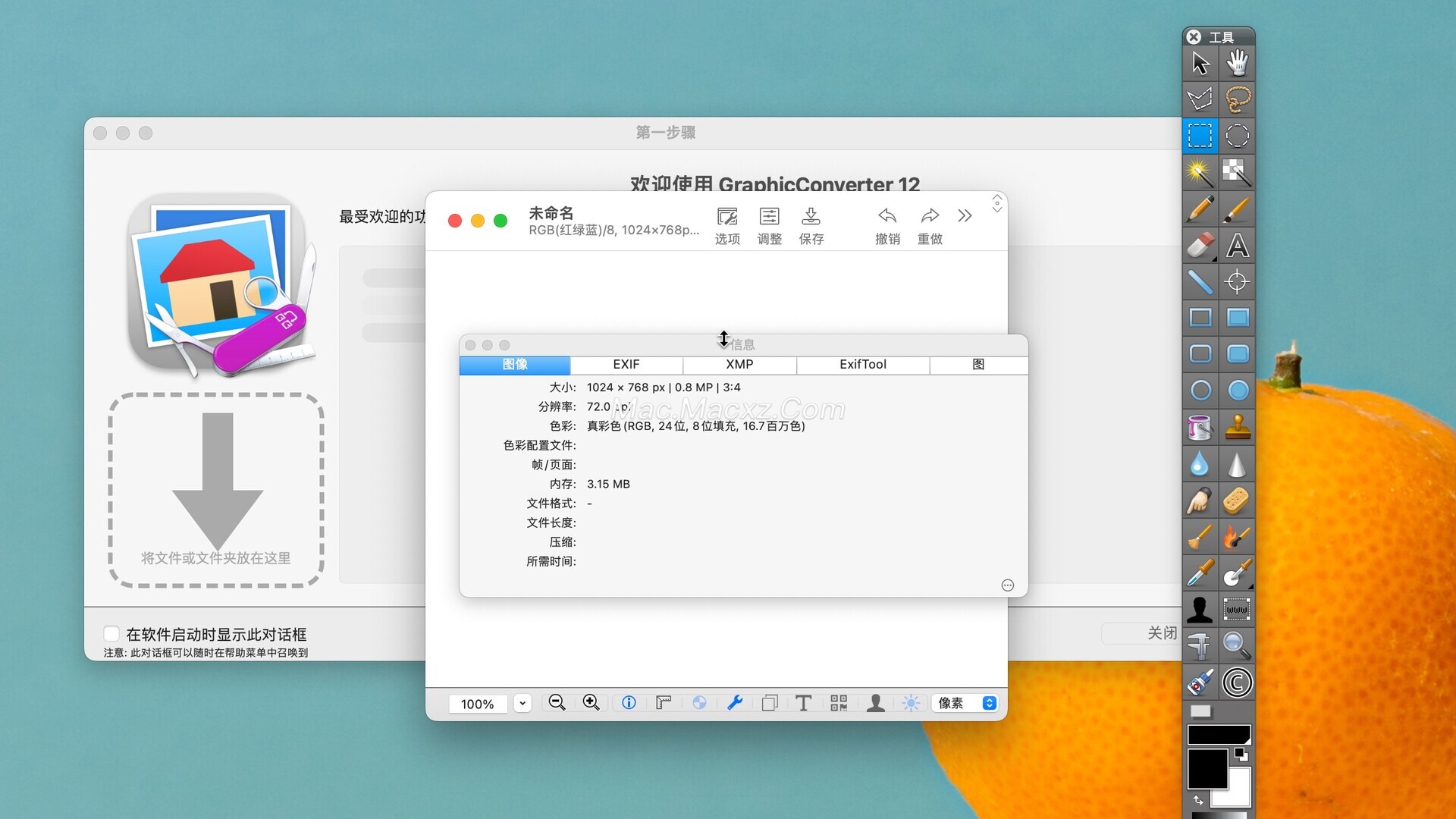Open the 像素 units dropdown
This screenshot has height=819, width=1456.
pos(965,703)
